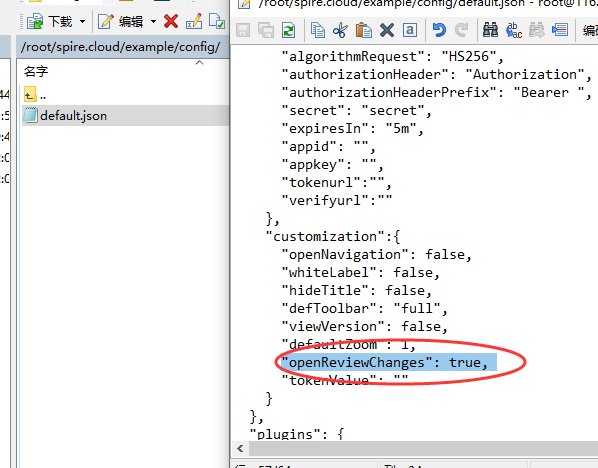This screenshot has width=598, height=468.
Task: Click the line "hideTitle": false
Action: click(356, 291)
